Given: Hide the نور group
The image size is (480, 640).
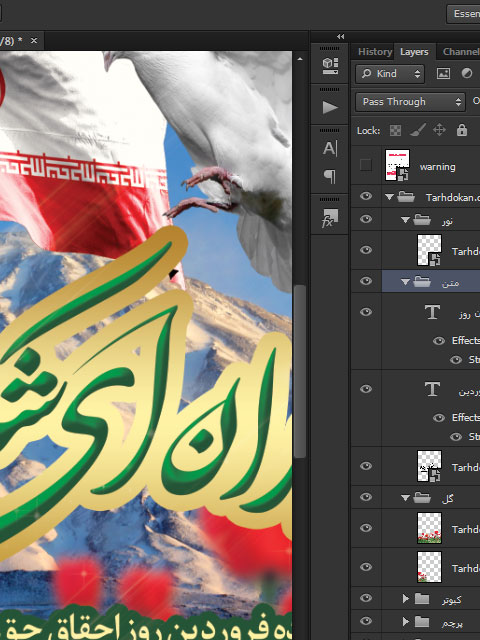Looking at the screenshot, I should coord(366,219).
